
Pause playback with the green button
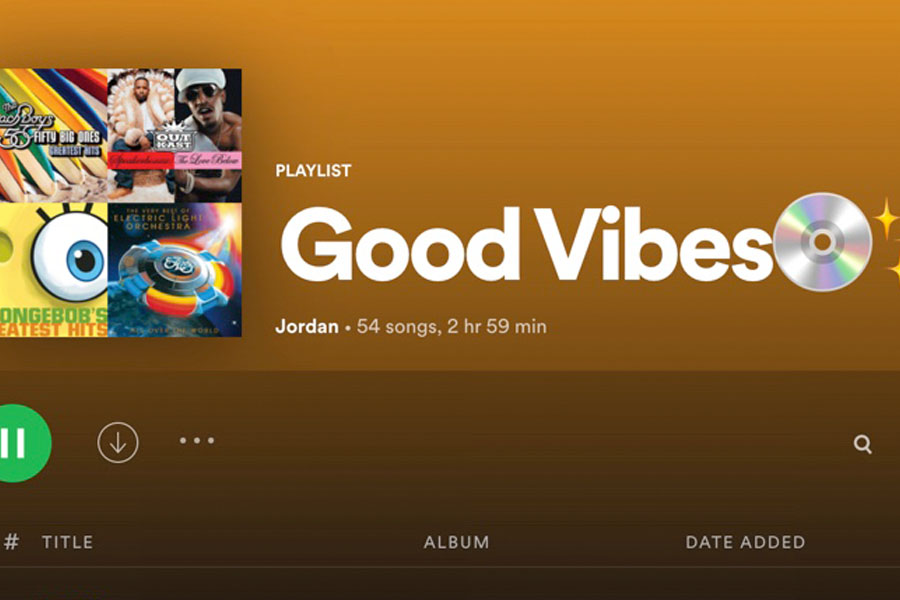click(x=22, y=443)
